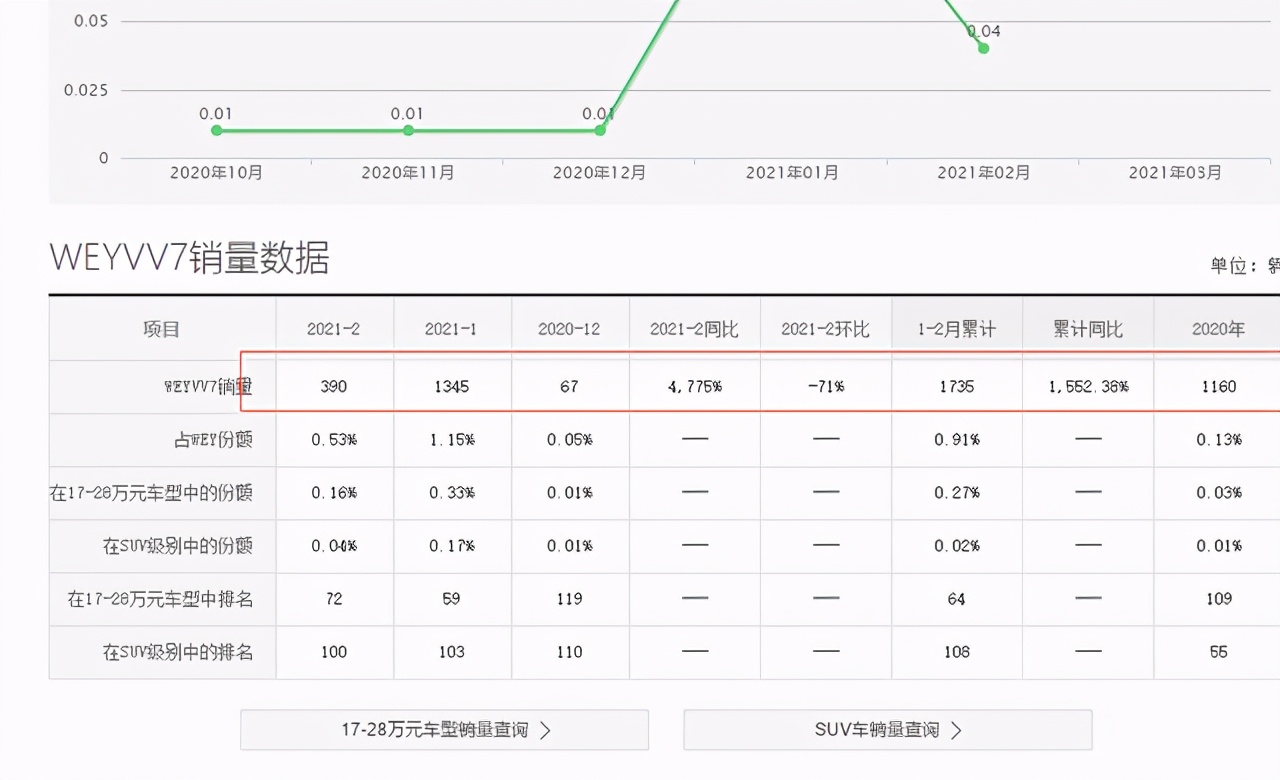This screenshot has width=1280, height=780.
Task: Click the 0.04 data point for 2021年02月
Action: click(983, 47)
